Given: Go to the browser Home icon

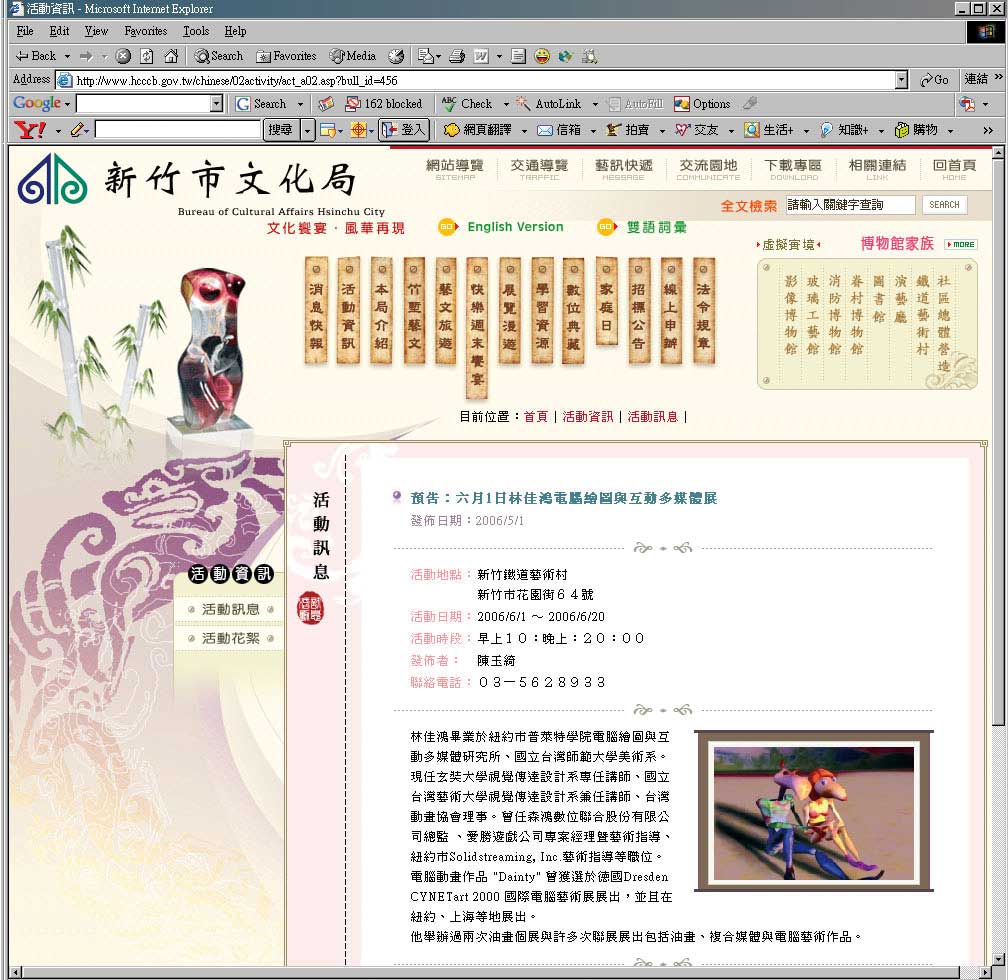Looking at the screenshot, I should point(171,56).
